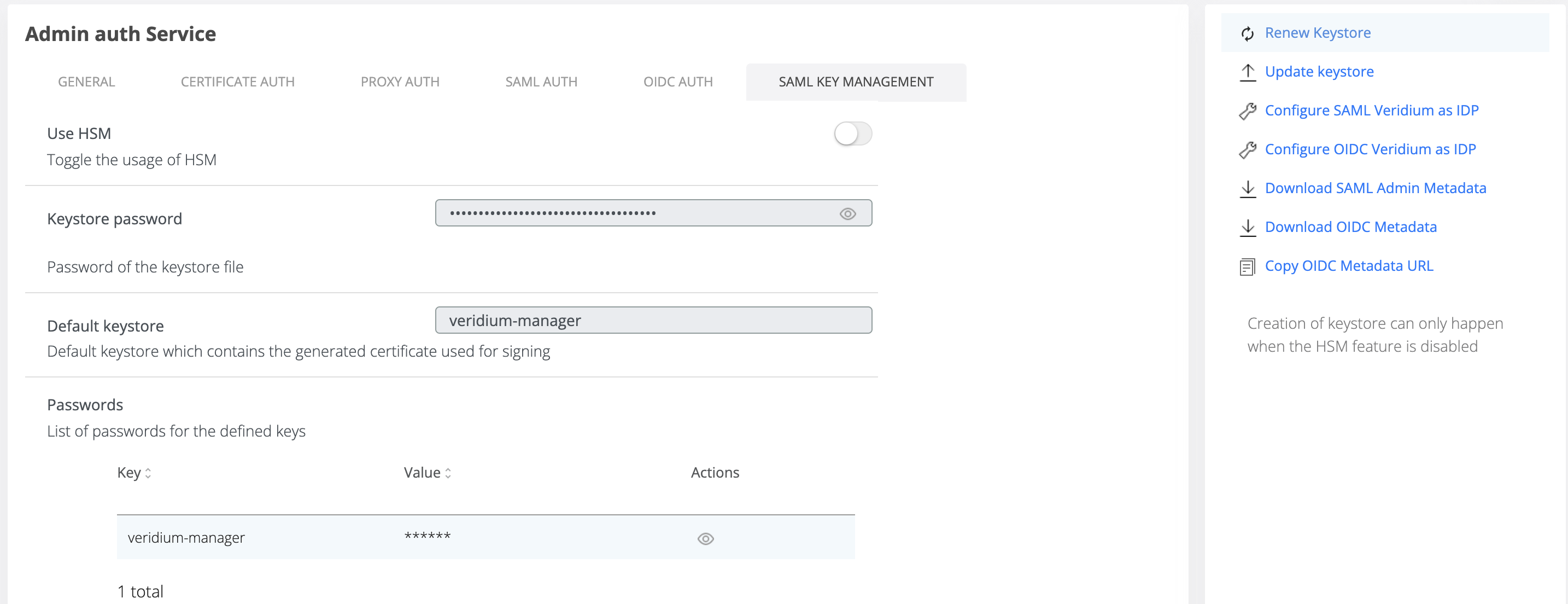Click wrench icon beside Configure SAML Veridium
The height and width of the screenshot is (604, 1568).
[1247, 111]
